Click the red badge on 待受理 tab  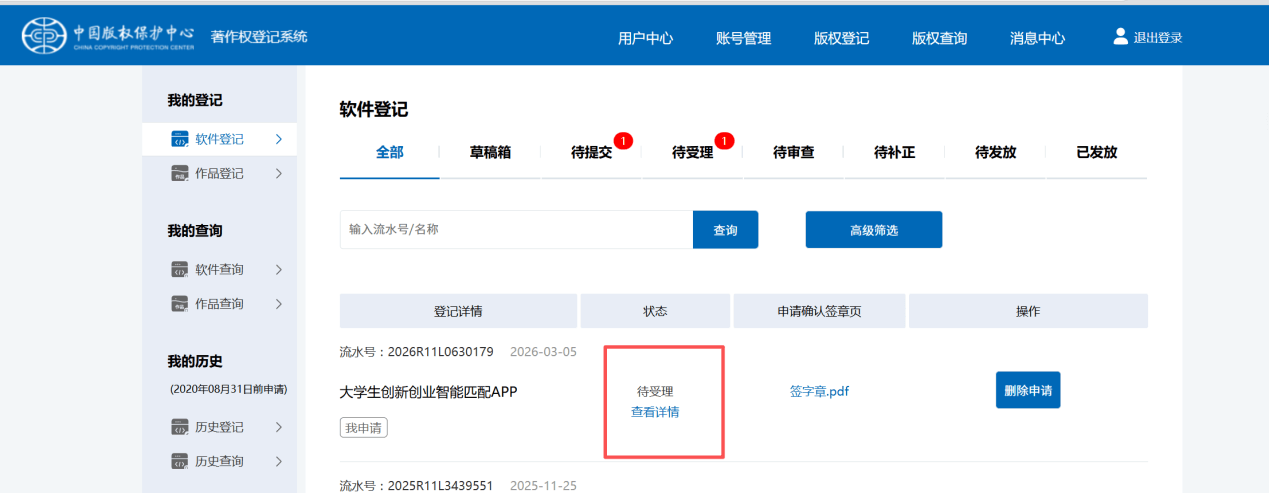click(x=725, y=141)
